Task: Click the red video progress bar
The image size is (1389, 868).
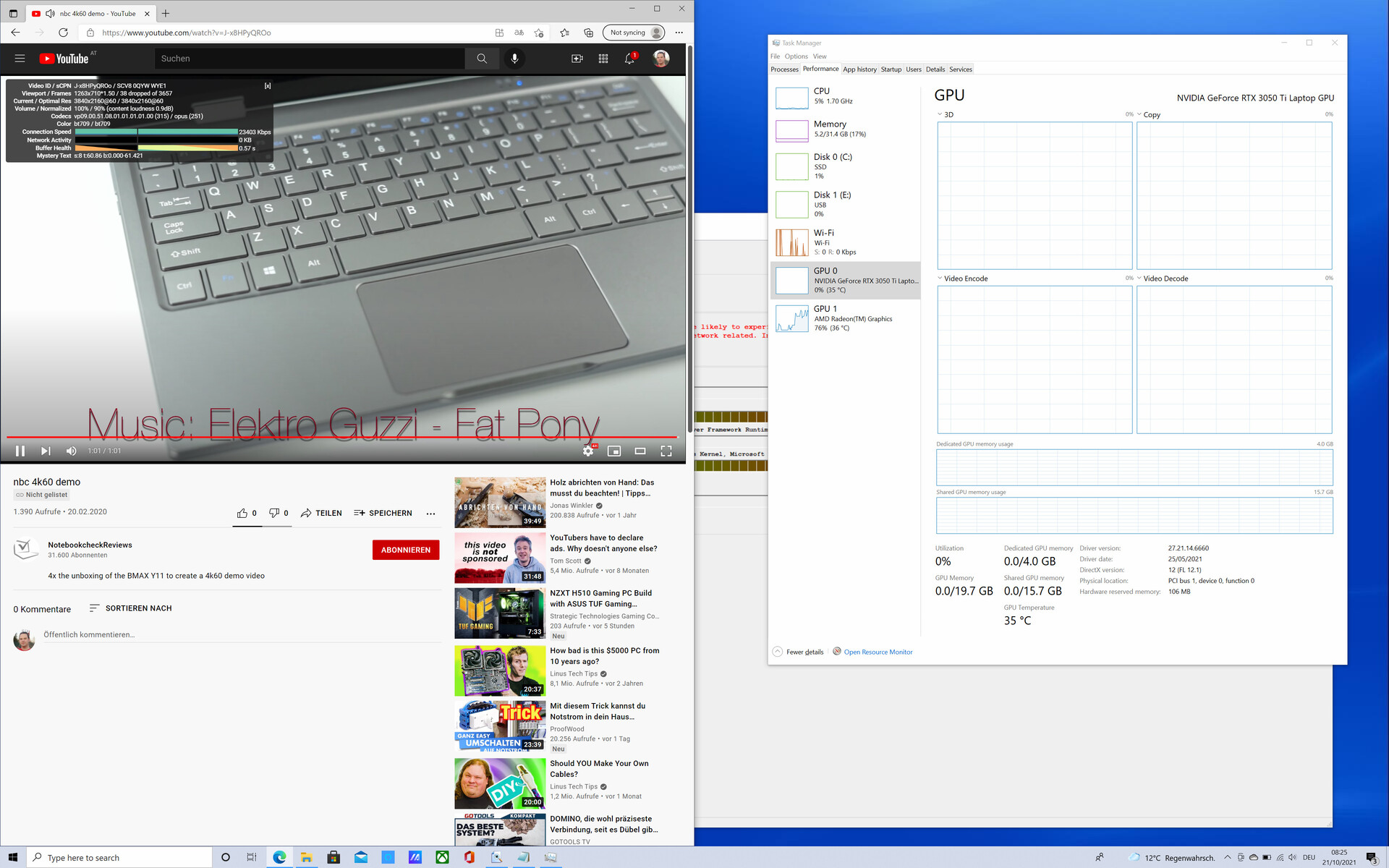Action: (340, 437)
